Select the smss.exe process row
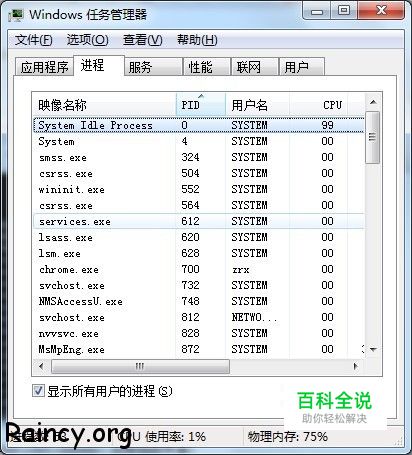This screenshot has height=455, width=412. click(x=199, y=157)
